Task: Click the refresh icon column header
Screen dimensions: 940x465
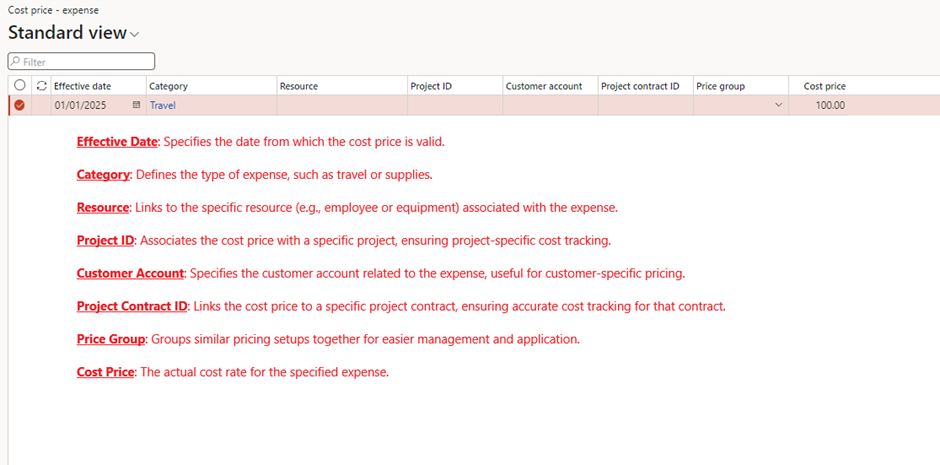Action: tap(41, 86)
